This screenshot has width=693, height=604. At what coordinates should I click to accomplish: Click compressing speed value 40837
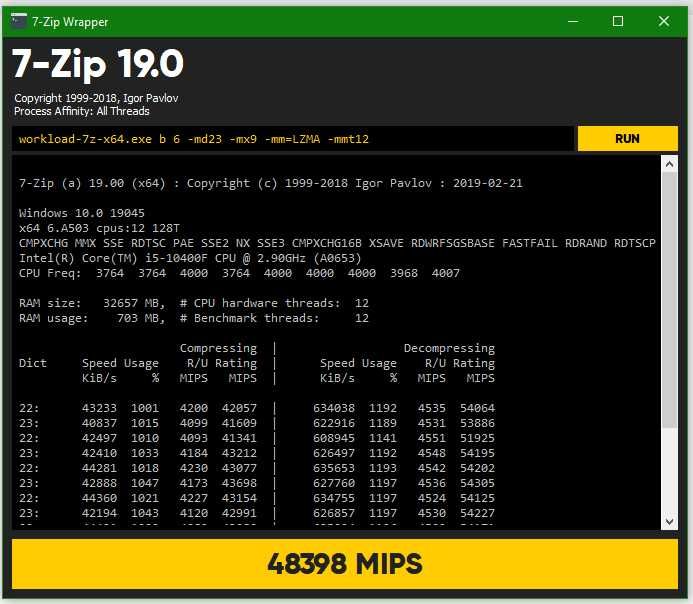[x=99, y=423]
